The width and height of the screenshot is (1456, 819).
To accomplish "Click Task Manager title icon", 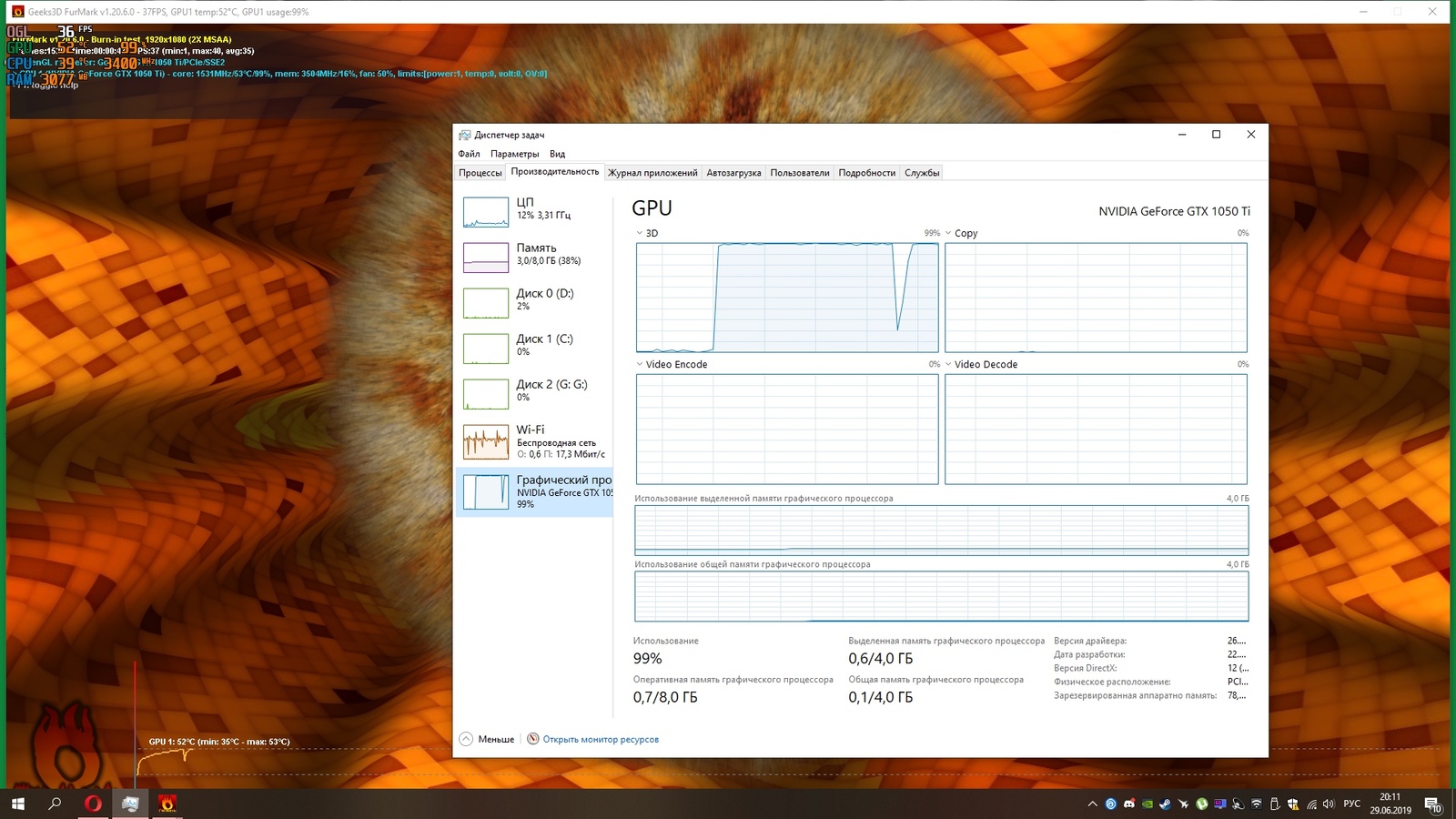I will [465, 135].
